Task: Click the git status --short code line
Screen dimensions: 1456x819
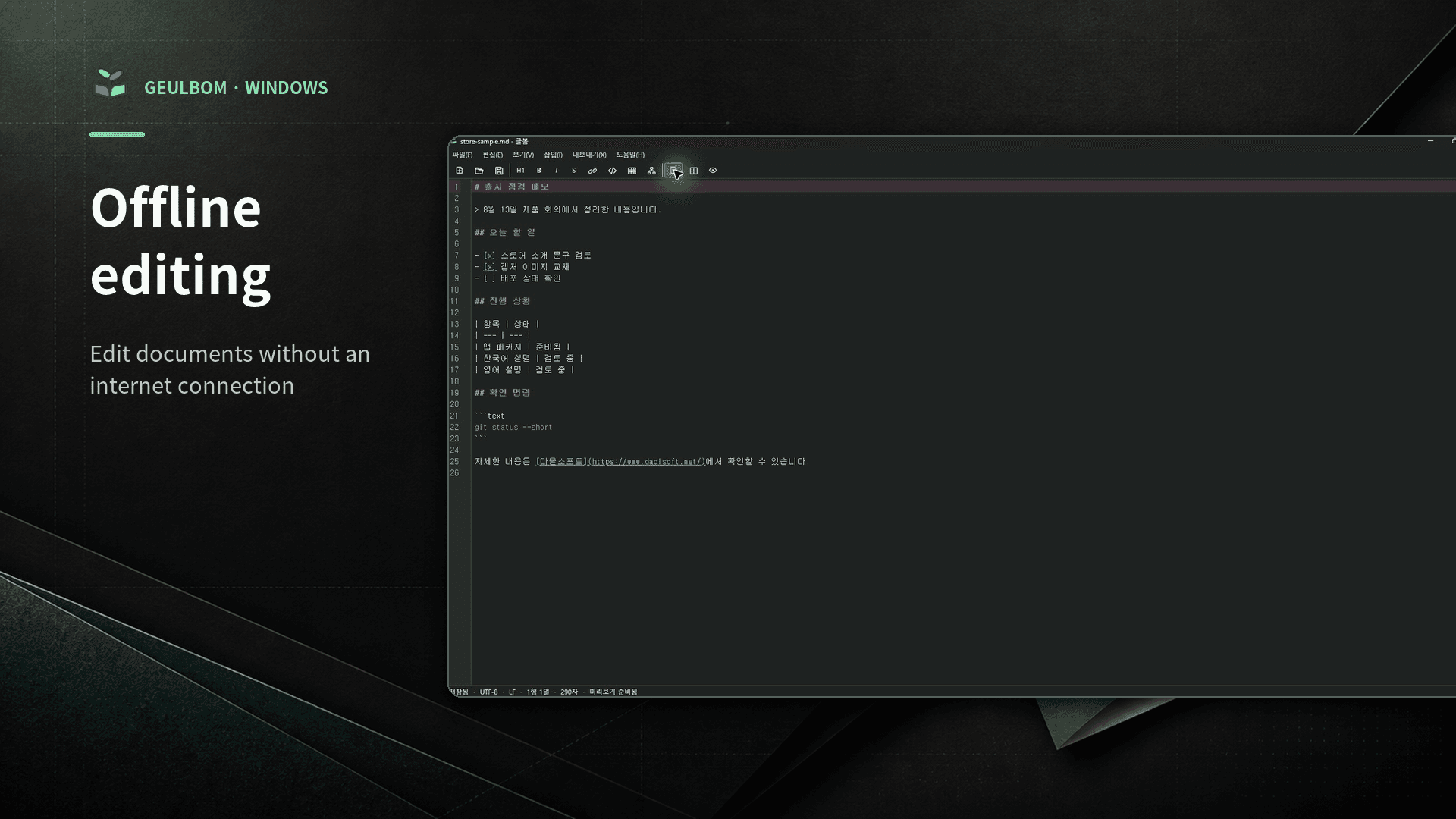Action: click(513, 427)
